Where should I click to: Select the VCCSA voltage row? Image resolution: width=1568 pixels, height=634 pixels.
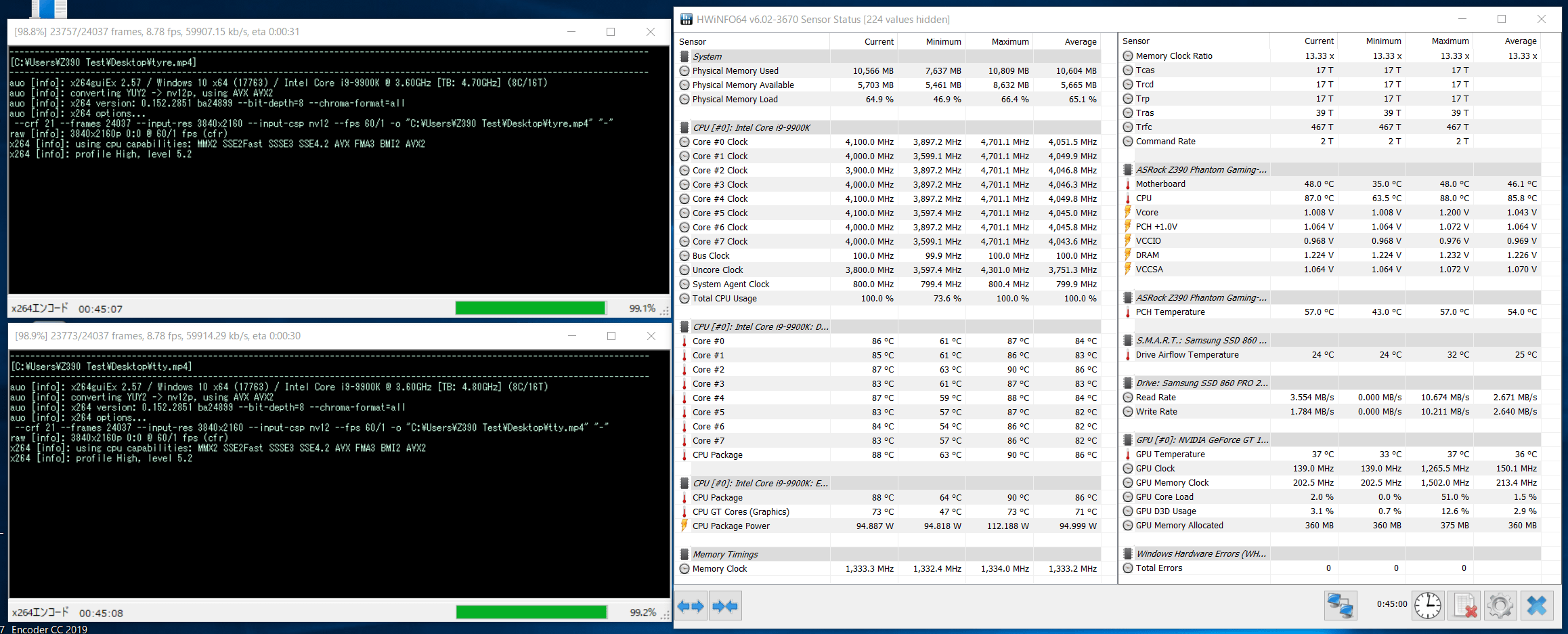(x=1330, y=269)
